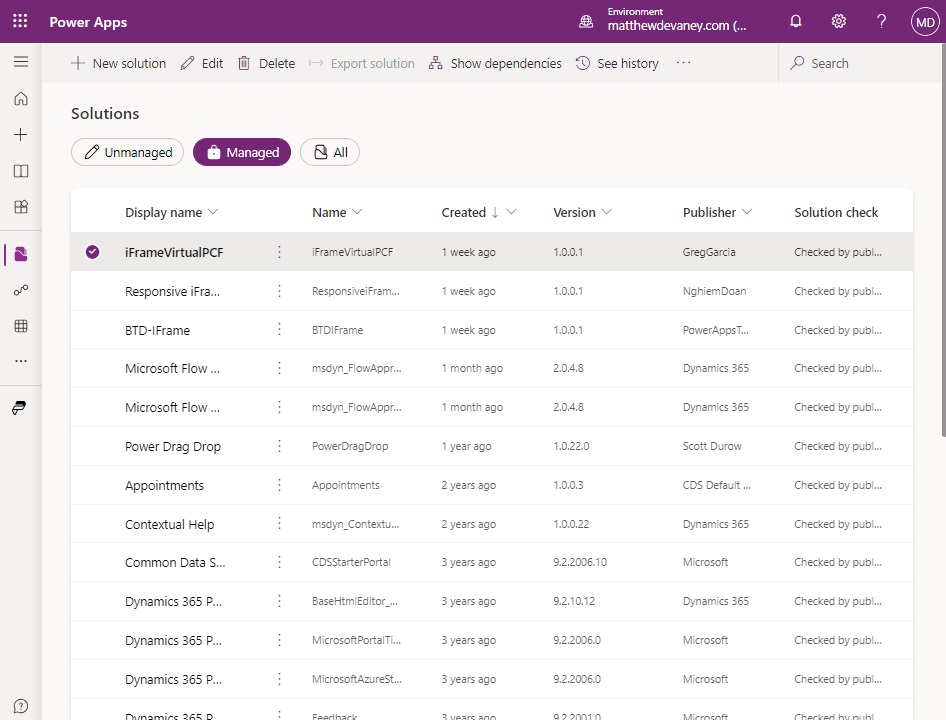946x720 pixels.
Task: Open the Version column dropdown chevron
Action: tap(606, 212)
